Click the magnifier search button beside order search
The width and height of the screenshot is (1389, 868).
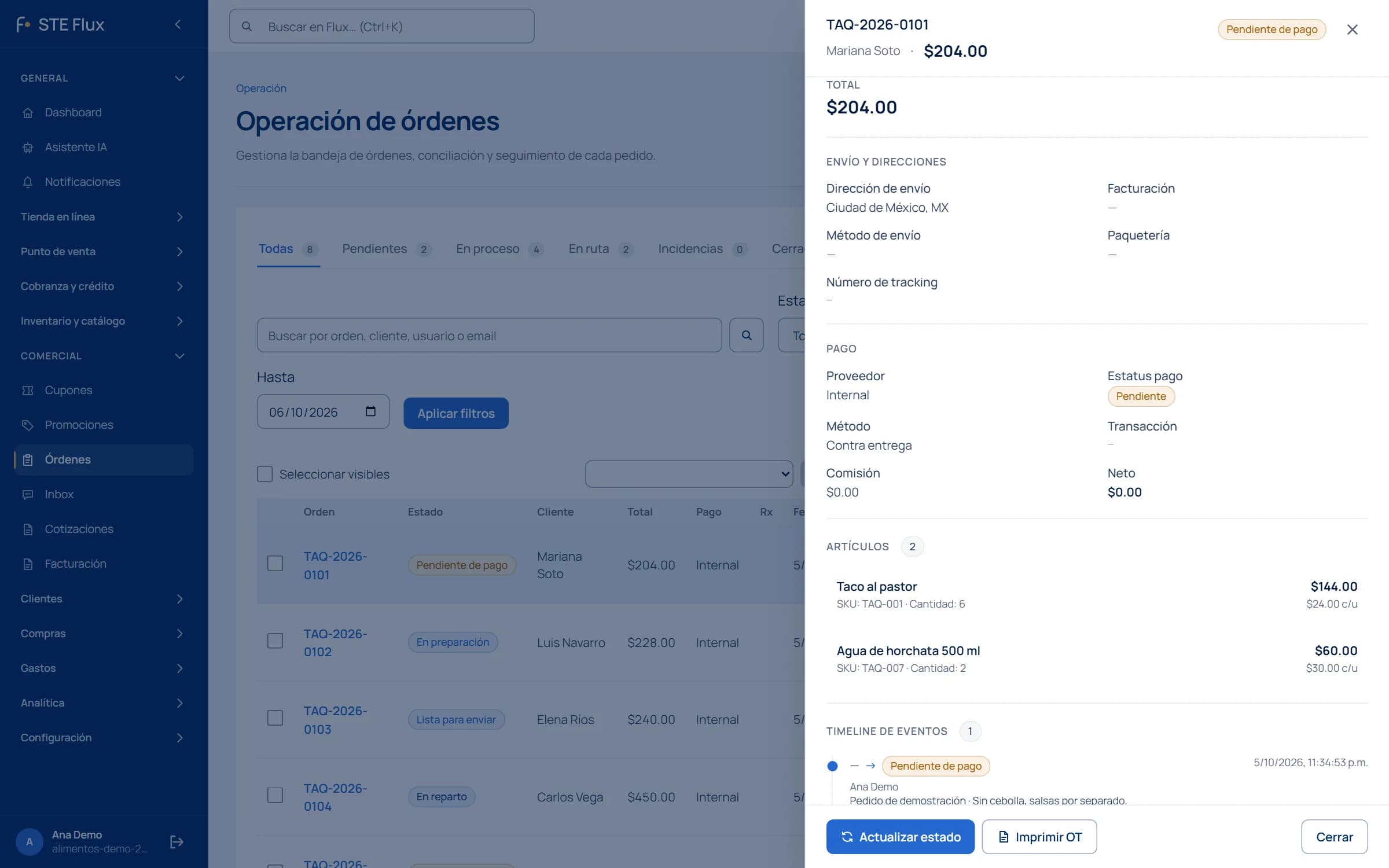pyautogui.click(x=746, y=335)
